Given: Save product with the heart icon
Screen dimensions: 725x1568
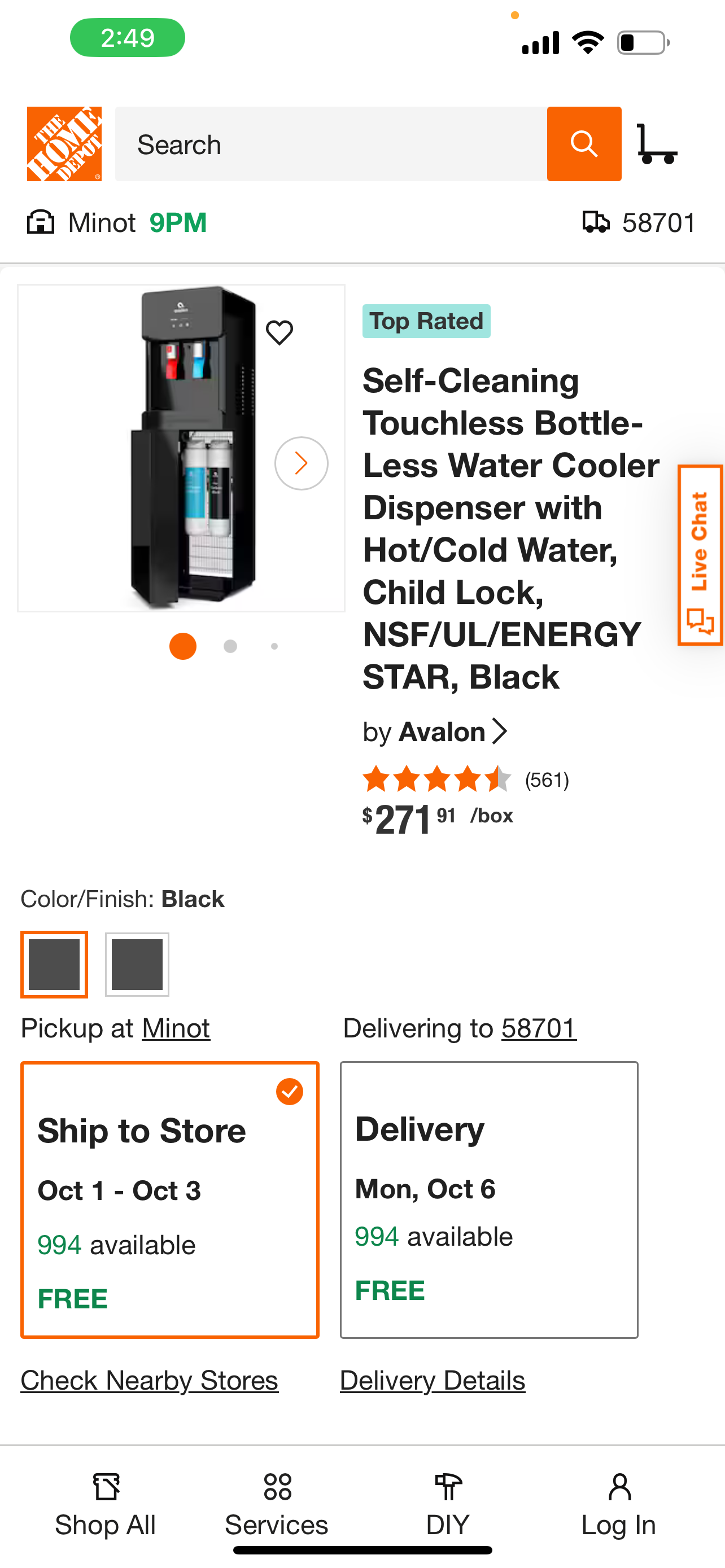Looking at the screenshot, I should point(279,332).
